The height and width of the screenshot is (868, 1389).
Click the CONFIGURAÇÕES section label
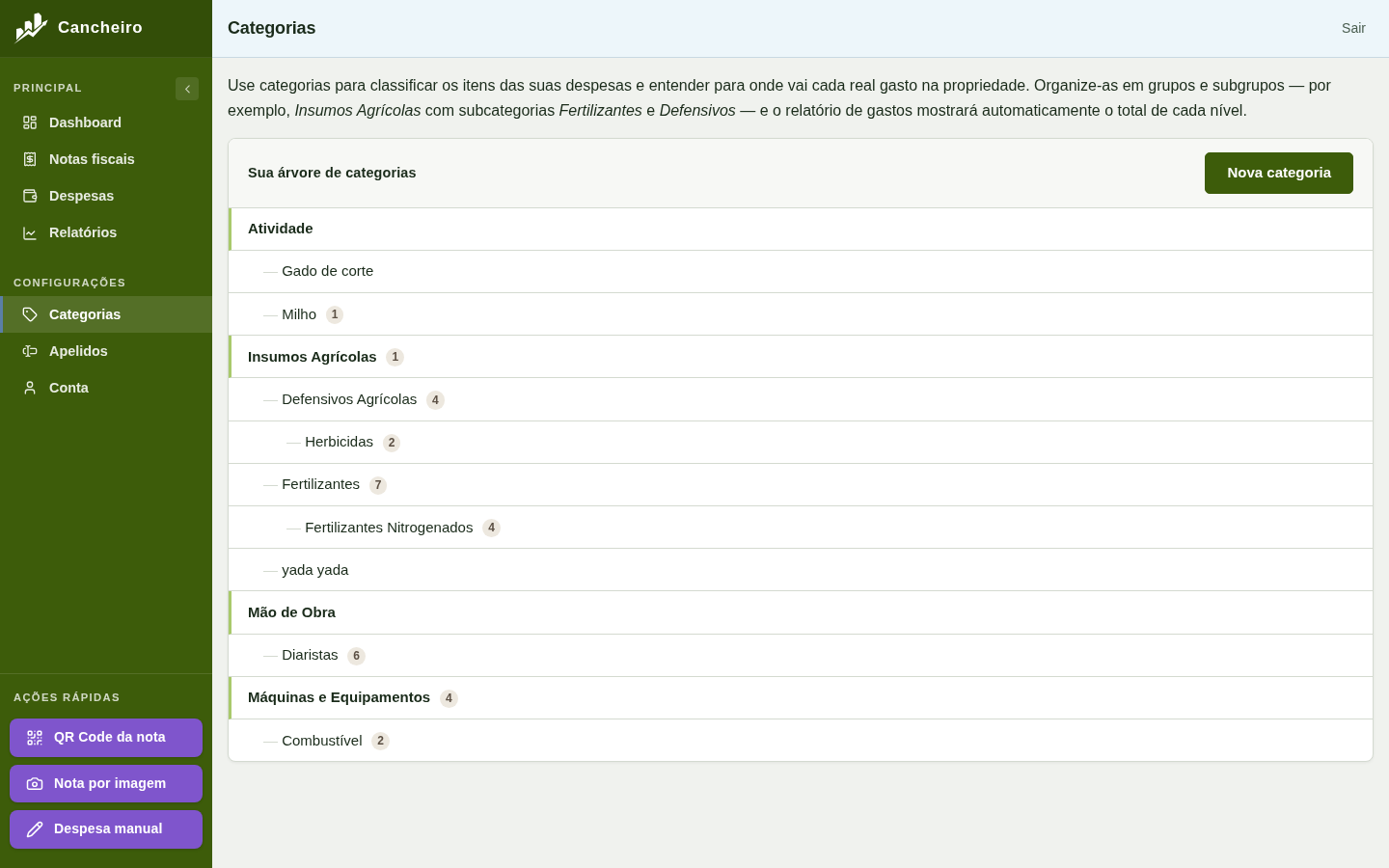tap(69, 283)
